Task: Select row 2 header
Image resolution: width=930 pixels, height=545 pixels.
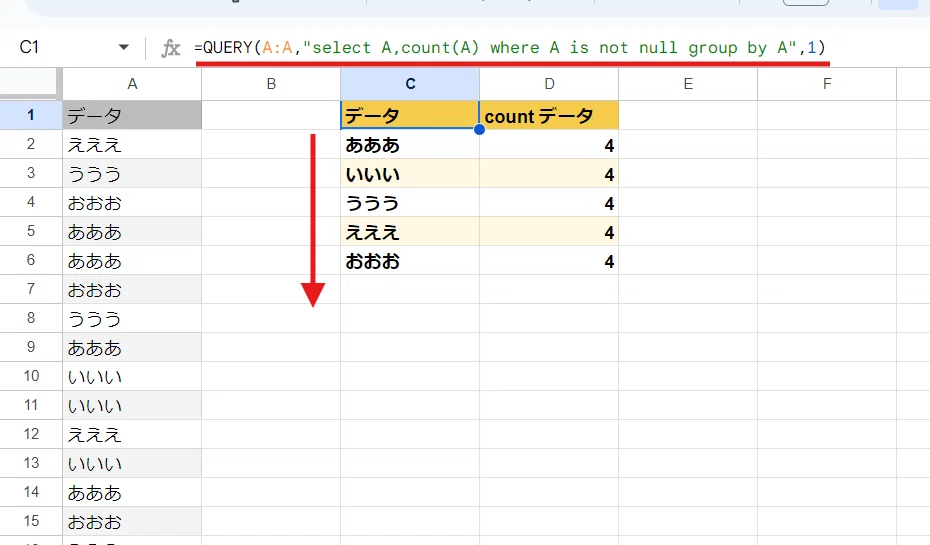Action: coord(31,144)
